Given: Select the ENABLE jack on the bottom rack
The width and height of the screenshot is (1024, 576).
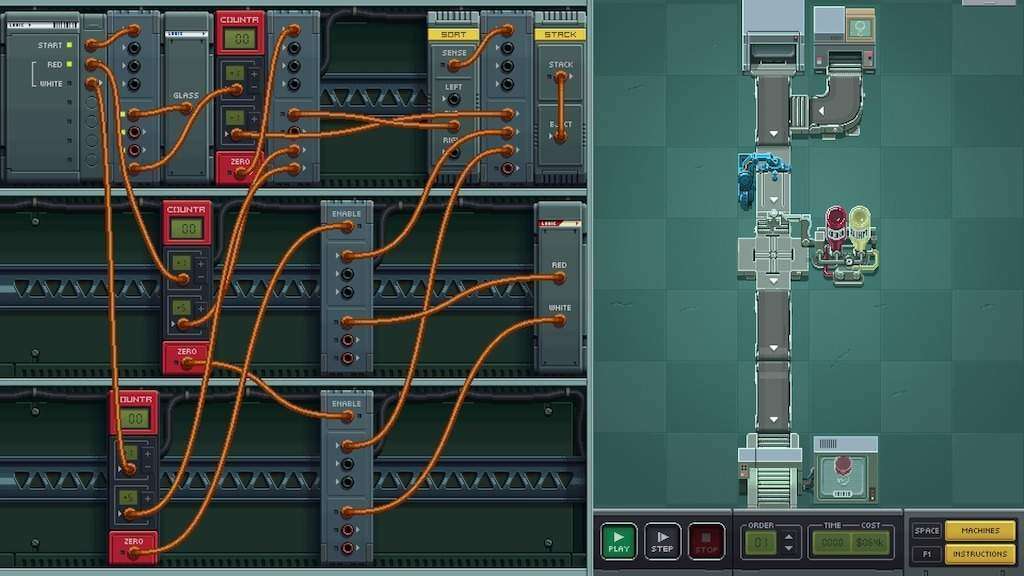Looking at the screenshot, I should click(347, 417).
